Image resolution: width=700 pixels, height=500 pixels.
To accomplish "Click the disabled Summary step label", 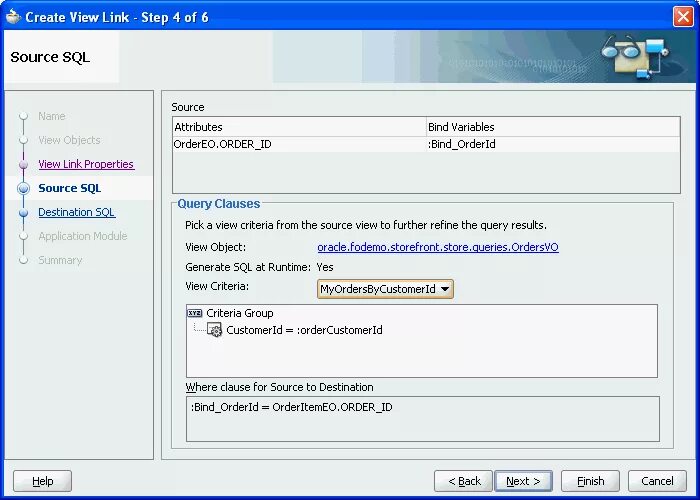I will (60, 260).
